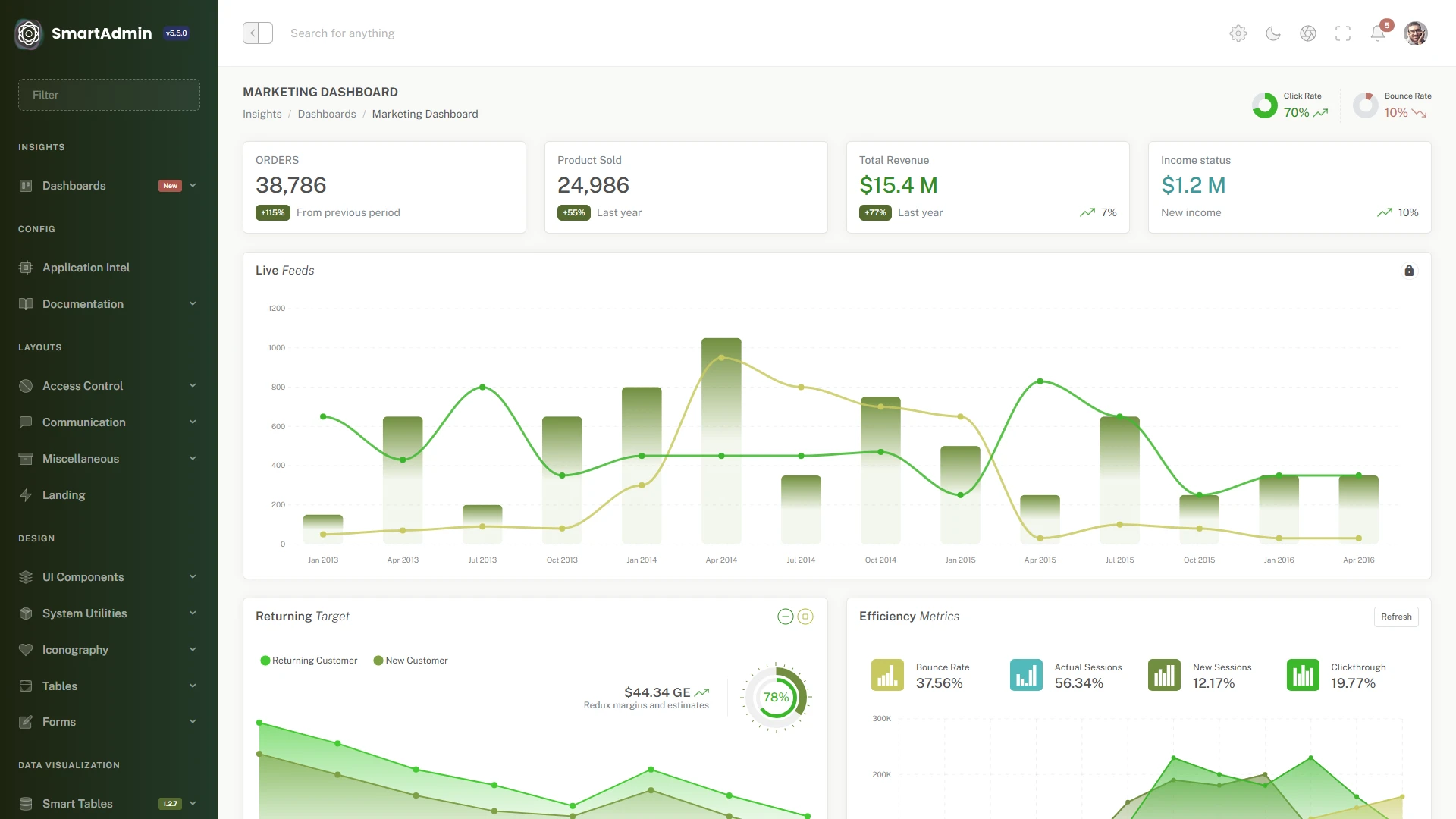Expand the Miscellaneous menu chevron
Viewport: 1456px width, 819px height.
click(x=193, y=459)
